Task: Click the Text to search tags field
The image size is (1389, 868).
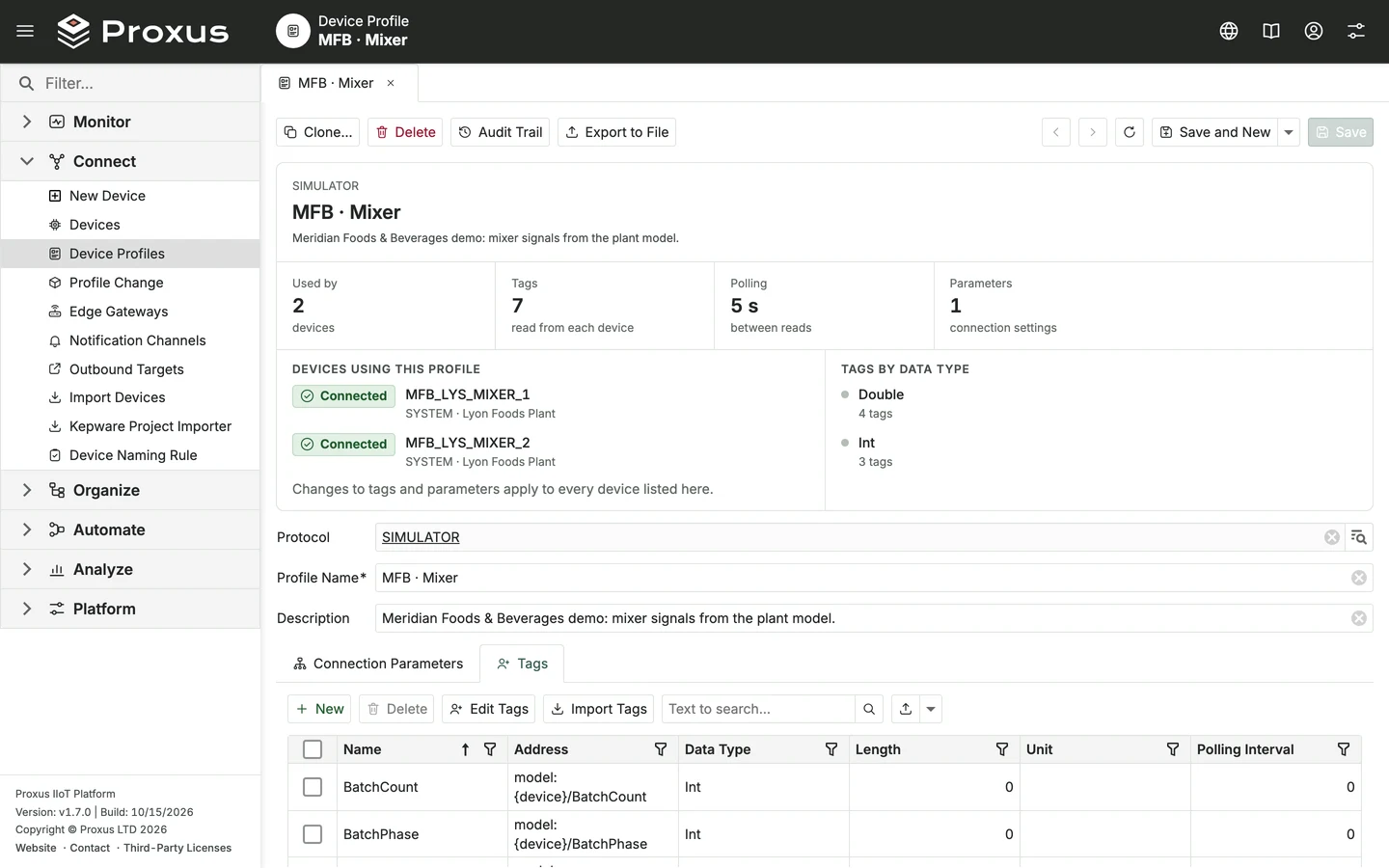Action: pyautogui.click(x=758, y=709)
